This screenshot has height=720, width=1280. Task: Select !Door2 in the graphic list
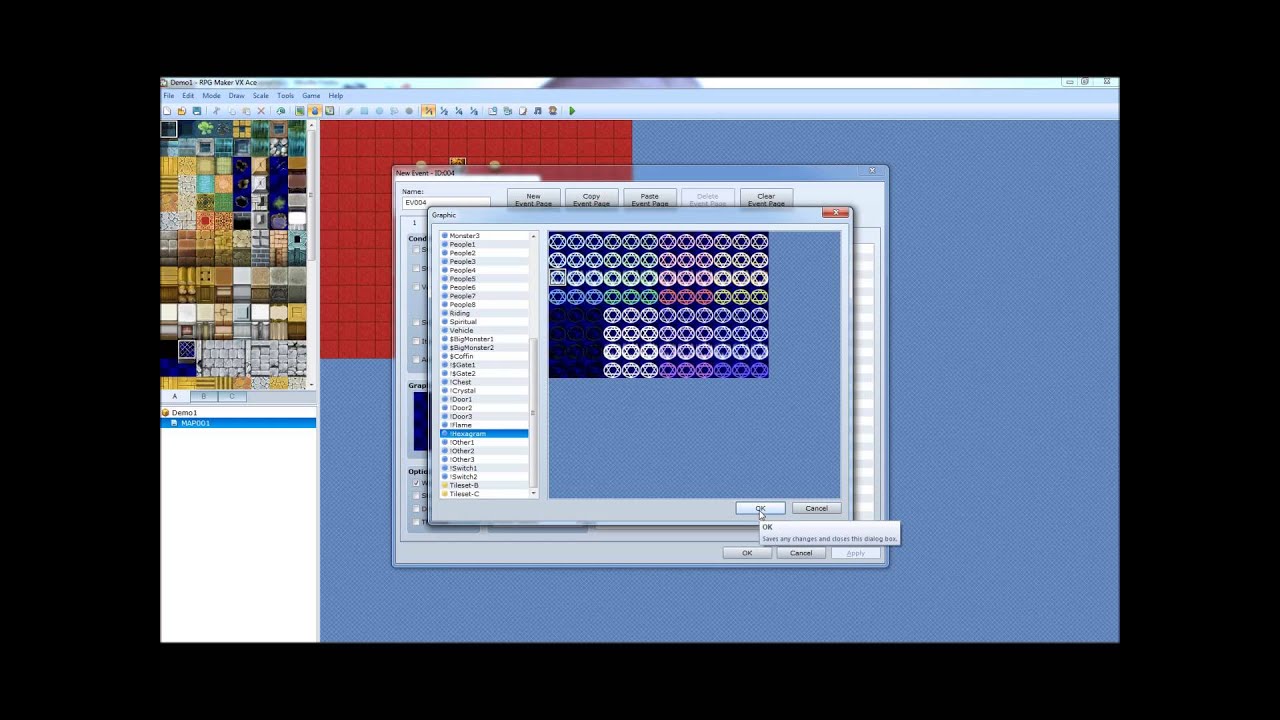click(485, 408)
